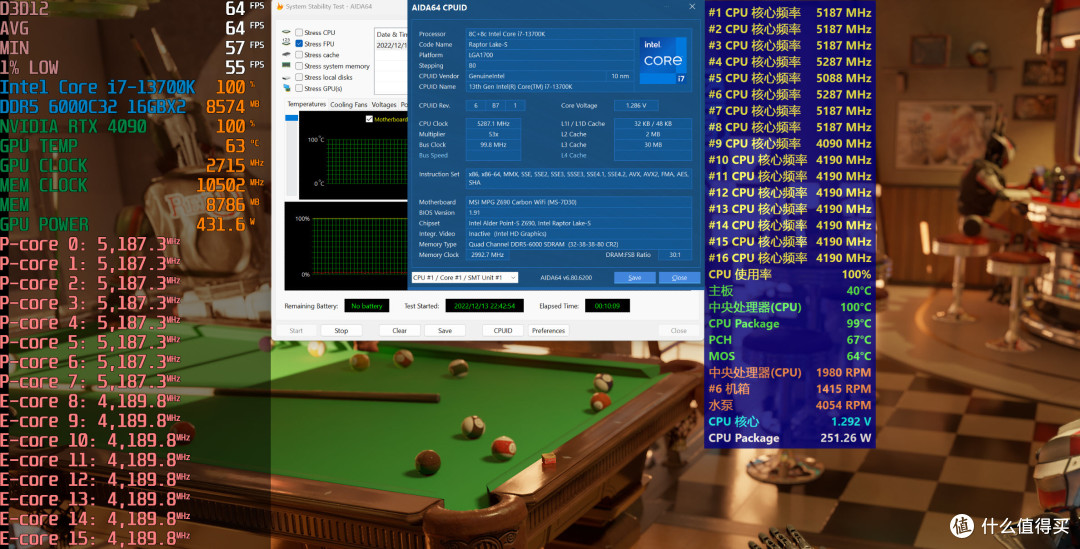The width and height of the screenshot is (1080, 549).
Task: Click the MOS 64°C sensor row
Action: point(789,356)
